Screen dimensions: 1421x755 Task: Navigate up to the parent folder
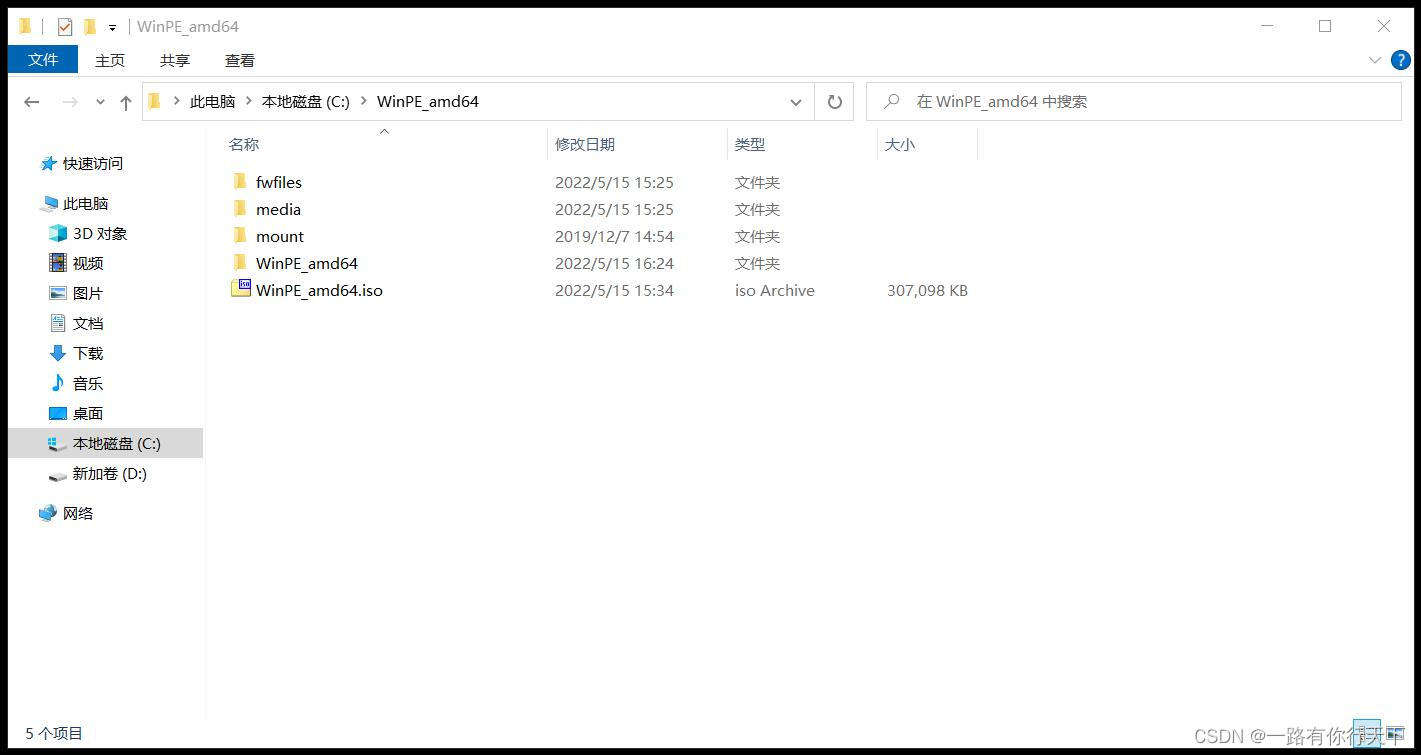pos(124,101)
